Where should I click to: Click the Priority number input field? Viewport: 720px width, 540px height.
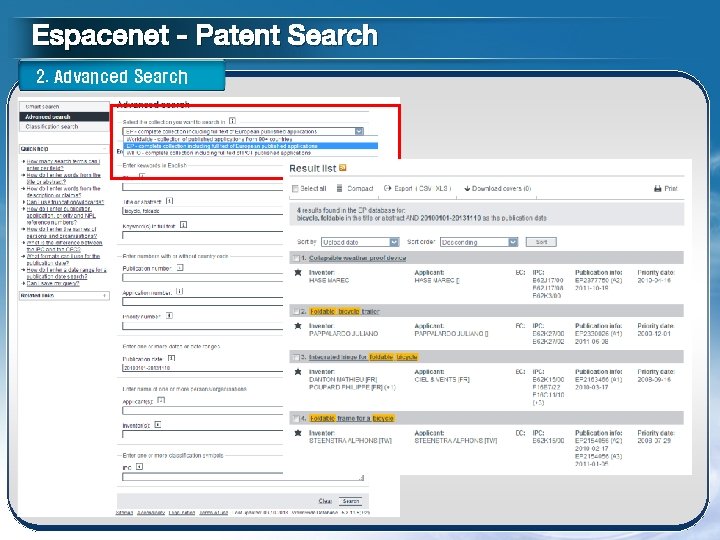(202, 326)
